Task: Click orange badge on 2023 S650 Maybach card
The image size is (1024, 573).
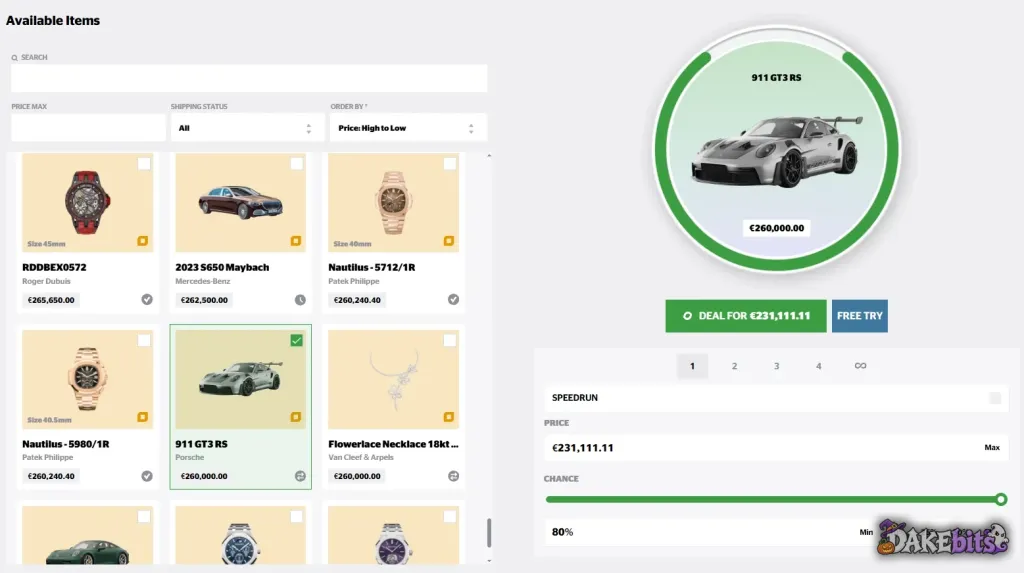Action: (x=296, y=241)
